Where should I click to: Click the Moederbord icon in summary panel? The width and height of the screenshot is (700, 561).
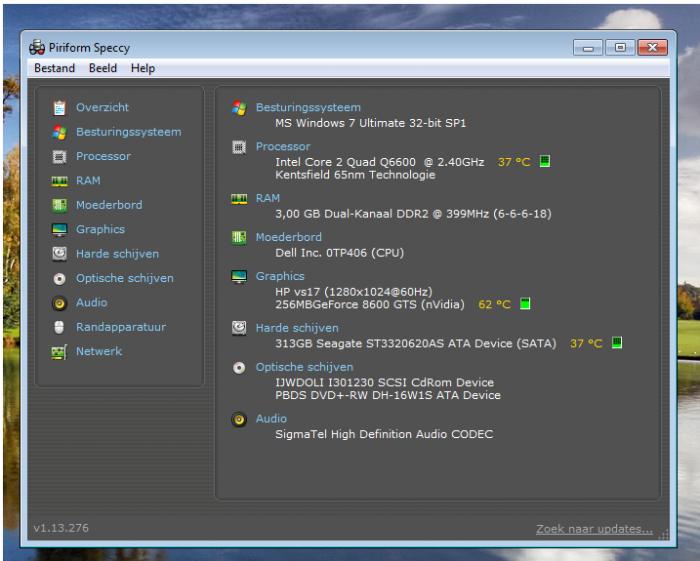(239, 237)
